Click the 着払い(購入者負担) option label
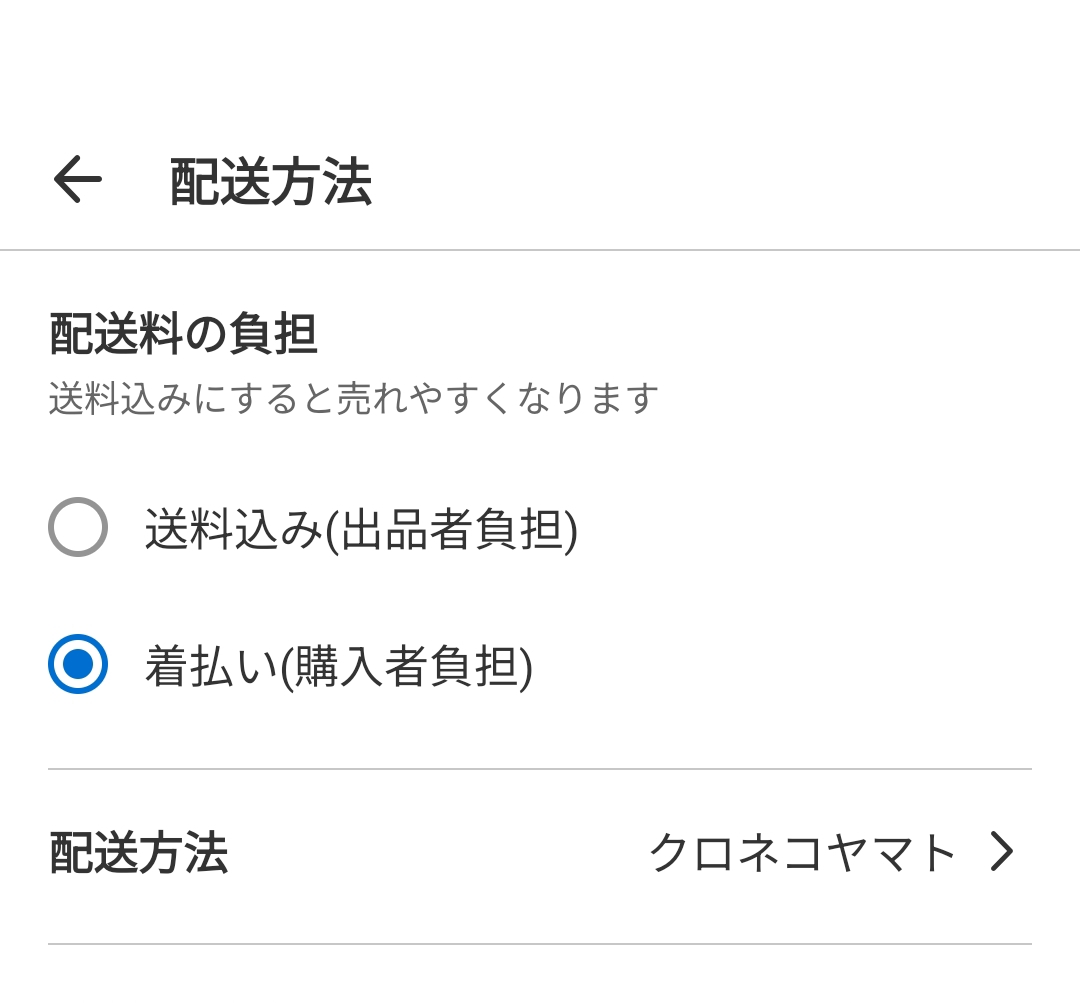1080x1003 pixels. (x=338, y=666)
